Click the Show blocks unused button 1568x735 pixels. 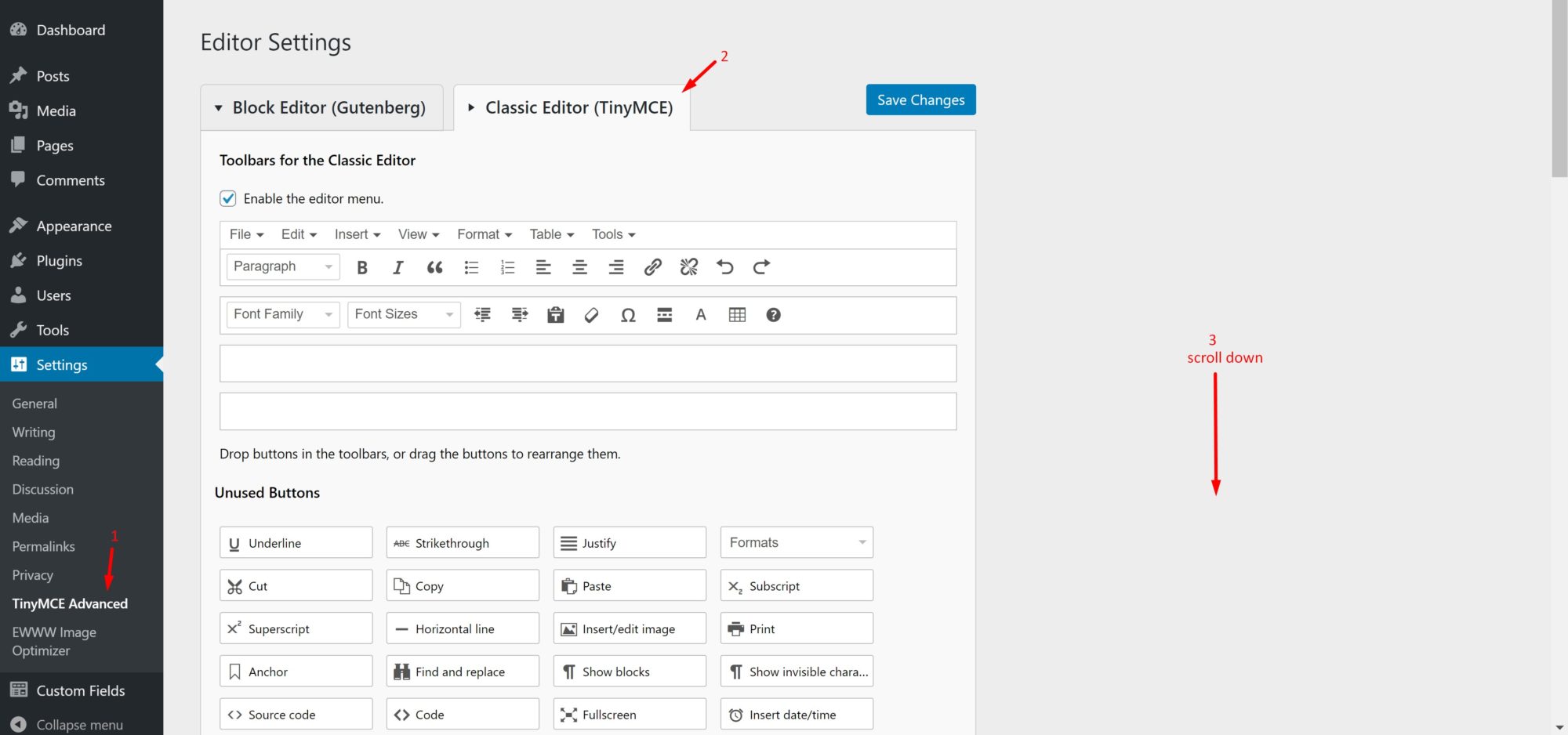630,672
